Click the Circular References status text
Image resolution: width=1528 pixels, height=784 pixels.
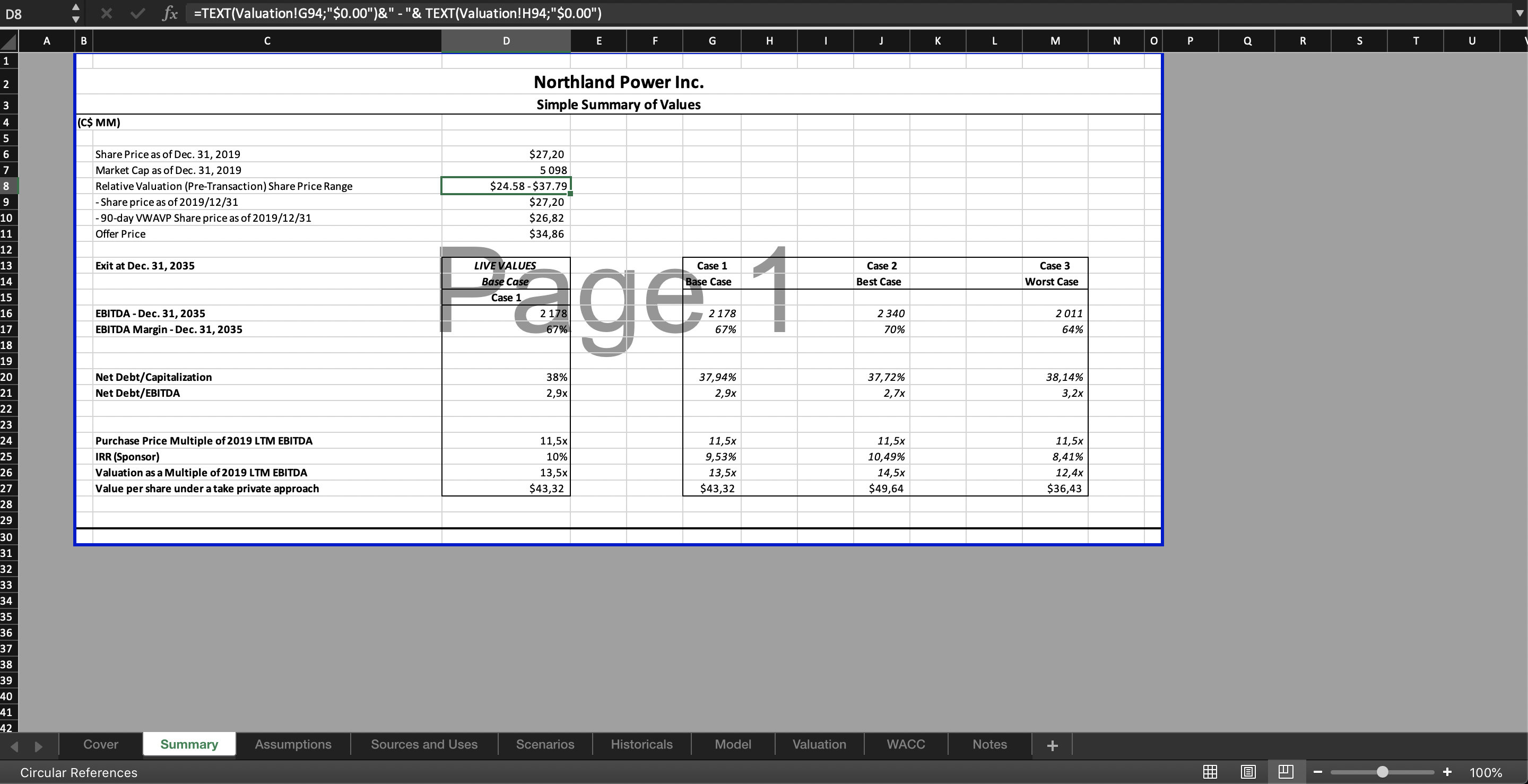[x=79, y=772]
